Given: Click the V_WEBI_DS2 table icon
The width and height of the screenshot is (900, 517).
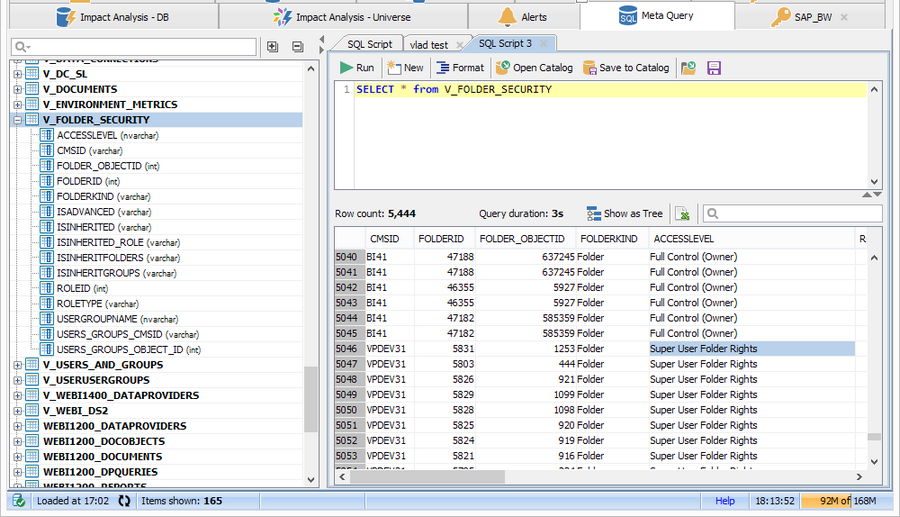Looking at the screenshot, I should pyautogui.click(x=32, y=410).
